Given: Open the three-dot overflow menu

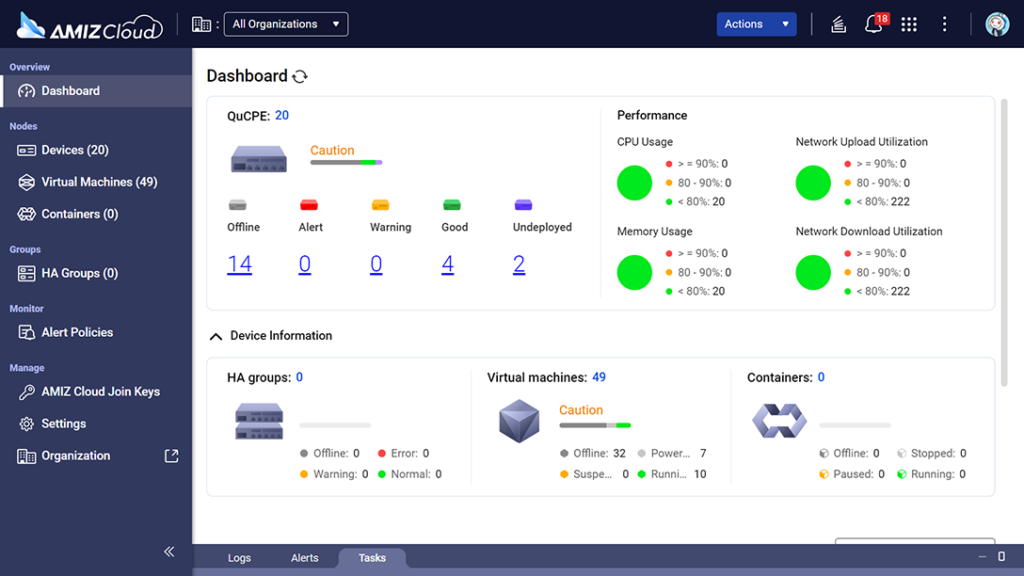Looking at the screenshot, I should 944,23.
